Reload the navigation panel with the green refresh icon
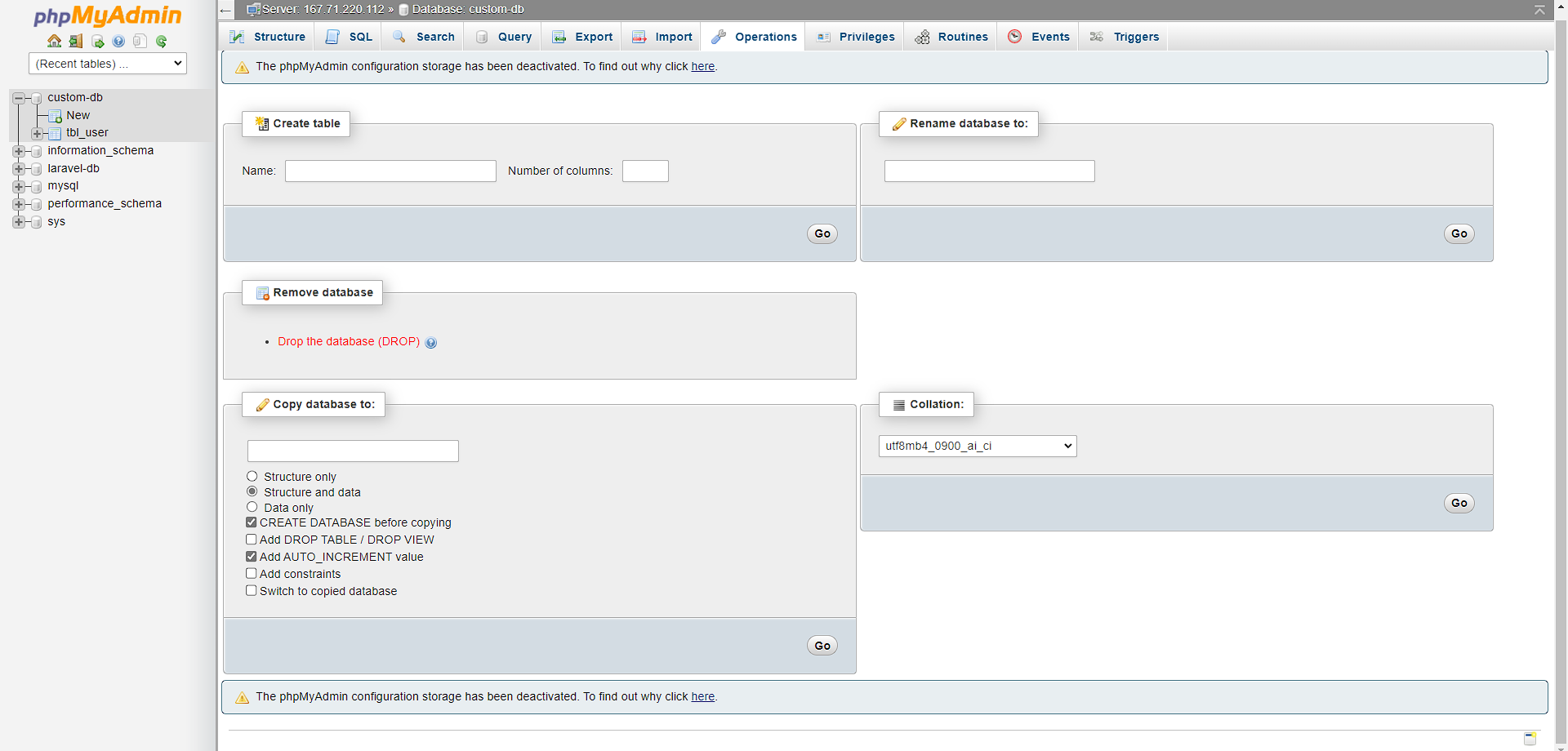This screenshot has height=751, width=1568. 161,41
